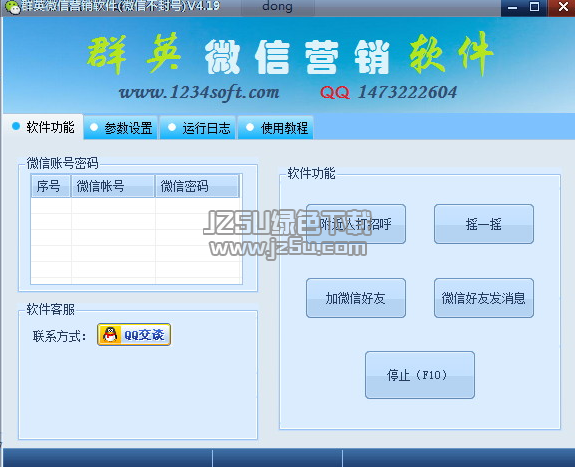This screenshot has width=576, height=467.
Task: Click the www.1234soft.com website text
Action: click(x=199, y=92)
